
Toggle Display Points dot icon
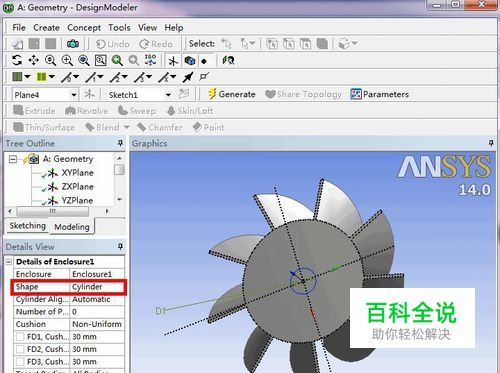pos(204,61)
